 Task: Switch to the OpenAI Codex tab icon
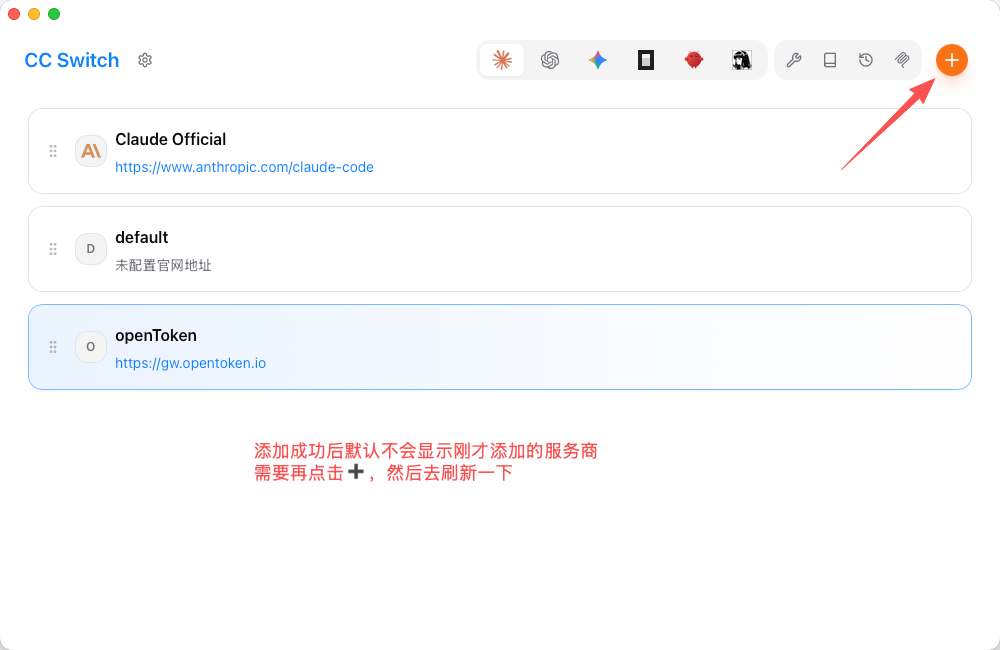tap(550, 60)
